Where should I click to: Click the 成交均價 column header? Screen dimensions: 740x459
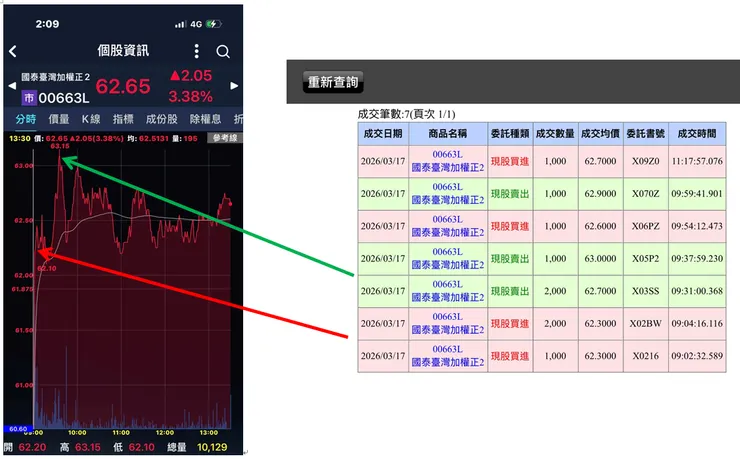click(600, 134)
